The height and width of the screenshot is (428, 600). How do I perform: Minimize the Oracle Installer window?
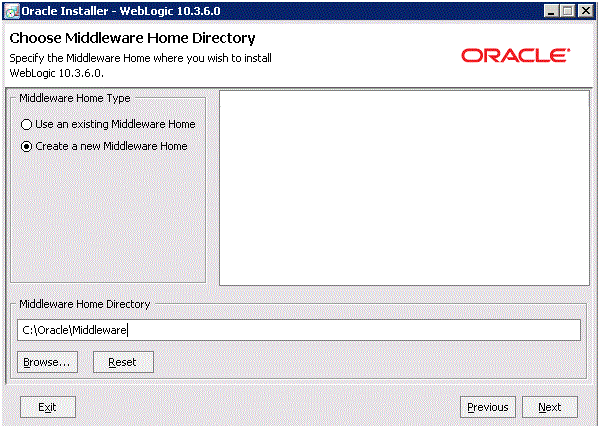(551, 11)
